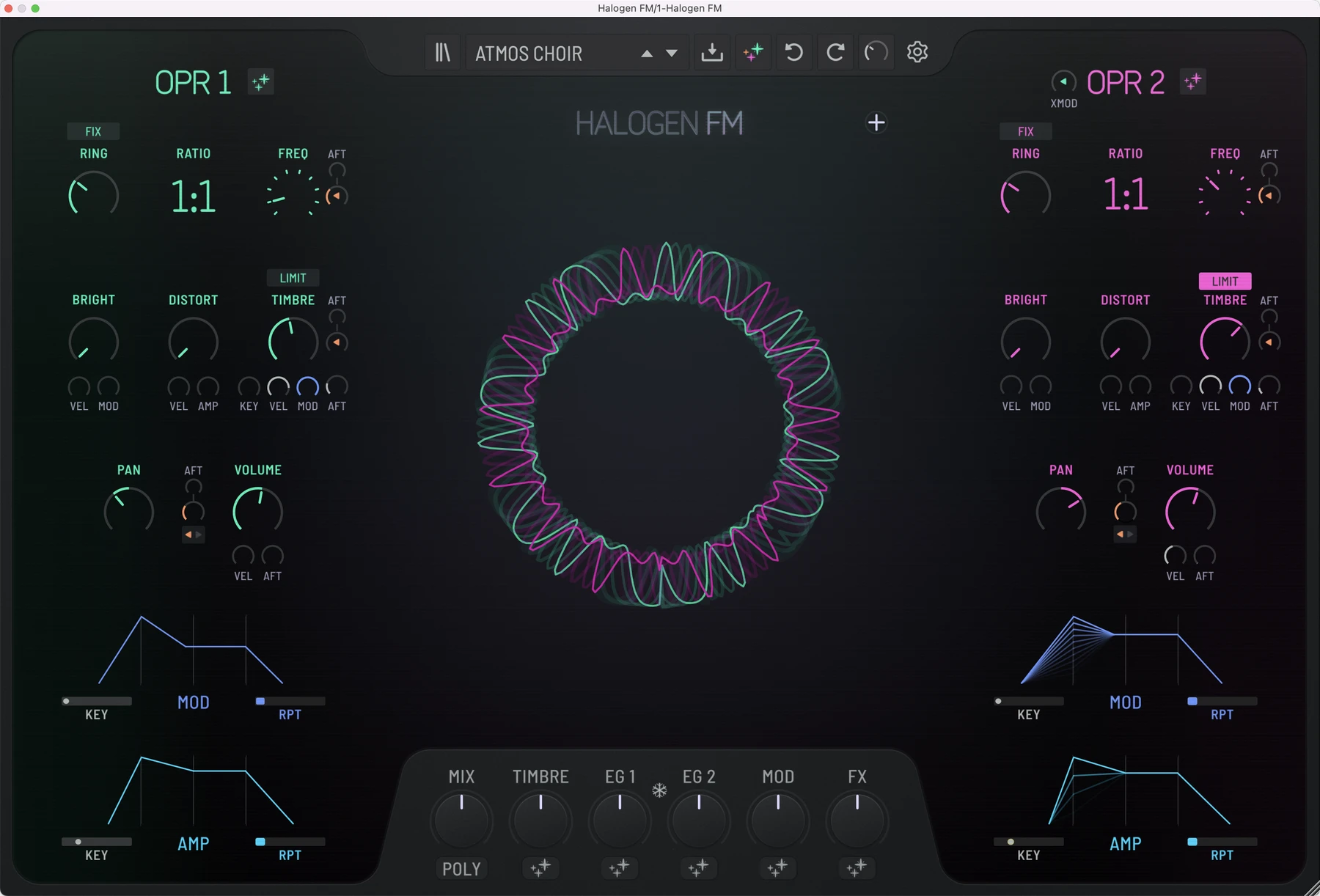Click OPR 1 bright VEL mini knob
1320x896 pixels.
click(78, 386)
